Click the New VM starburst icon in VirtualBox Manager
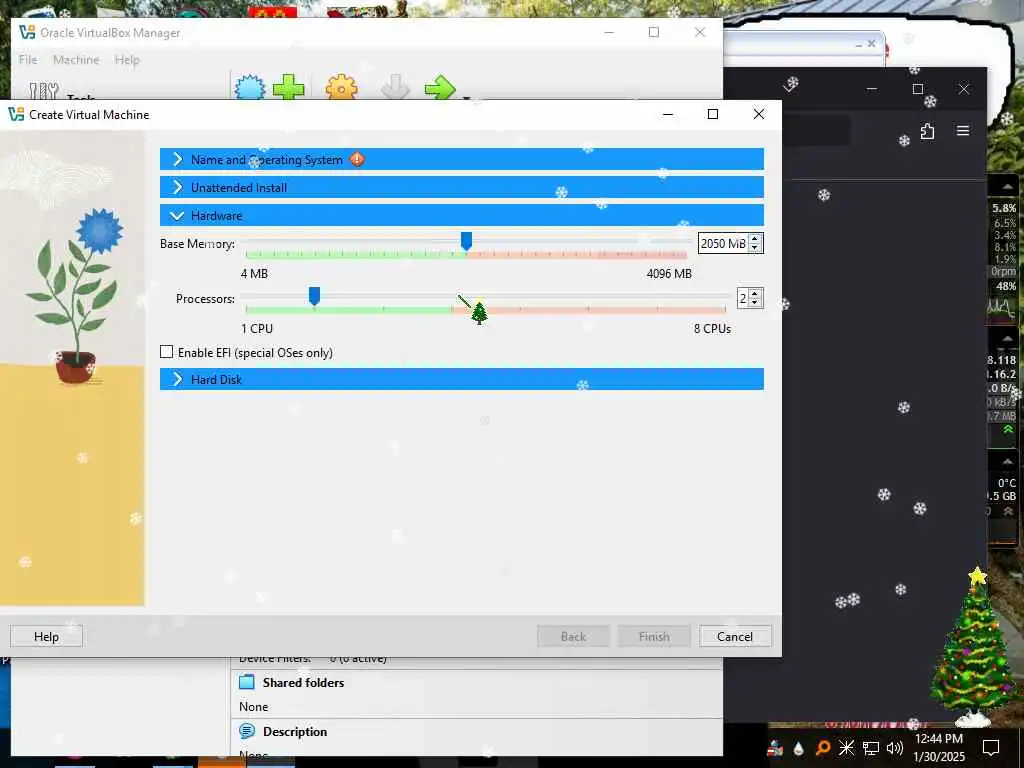The height and width of the screenshot is (768, 1024). [x=249, y=88]
